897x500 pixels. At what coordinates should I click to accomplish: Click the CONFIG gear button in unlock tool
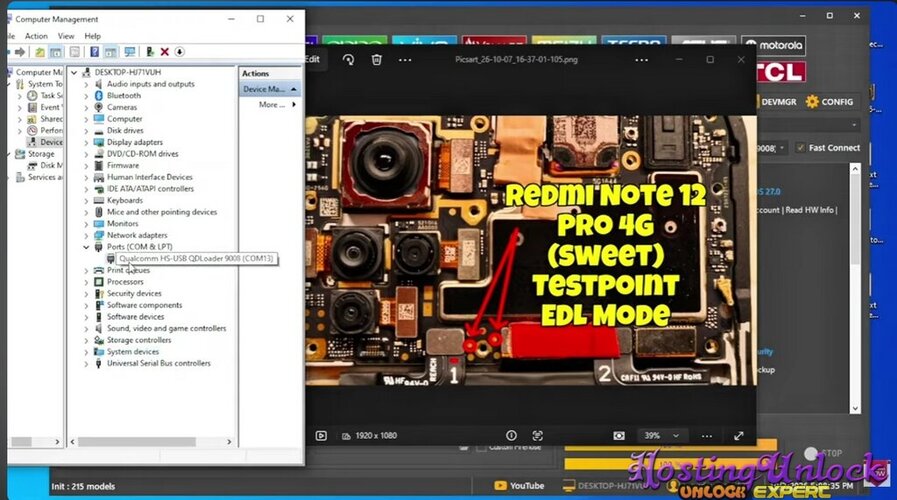(829, 102)
